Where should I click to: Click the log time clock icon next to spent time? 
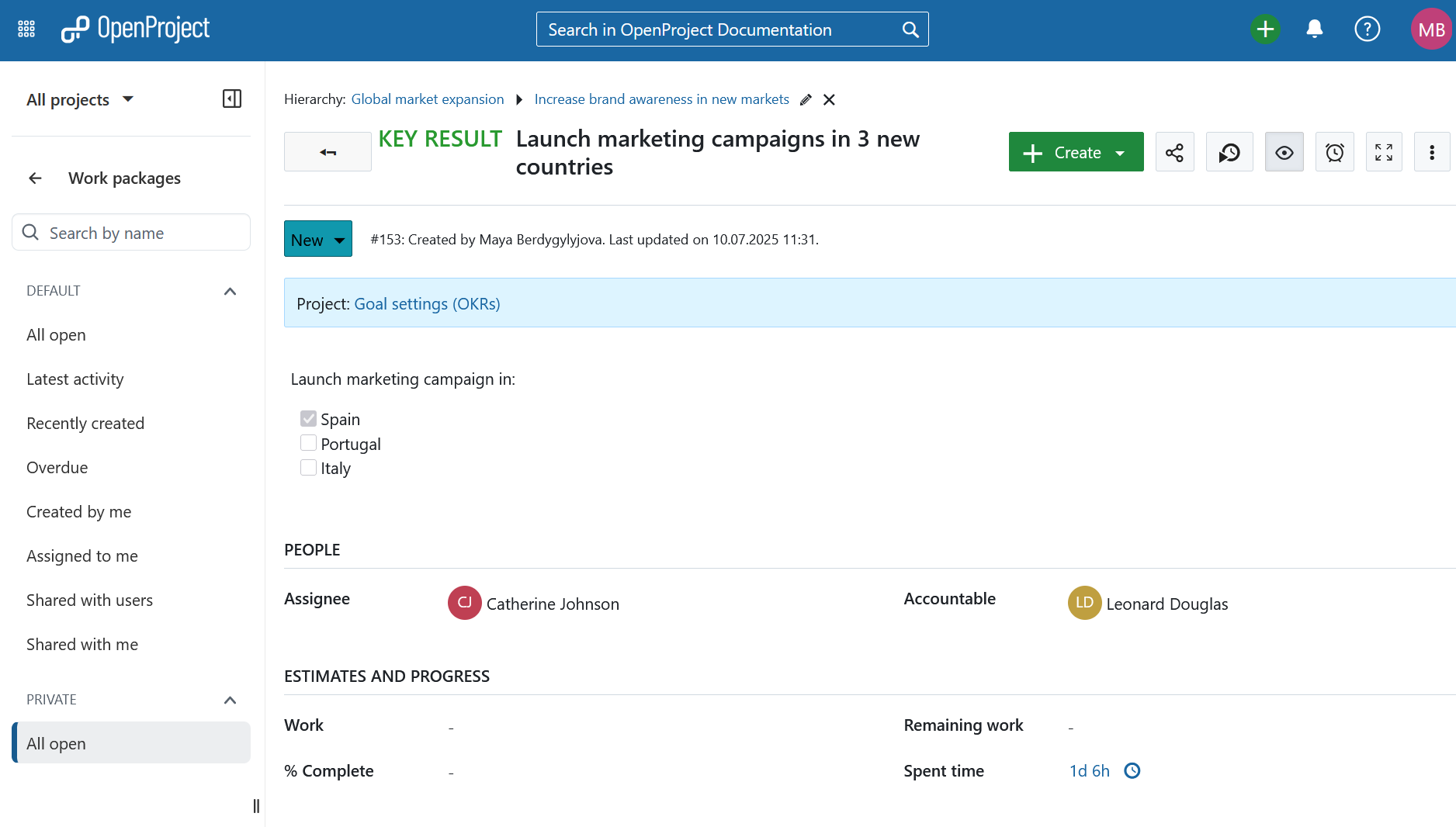pos(1132,770)
